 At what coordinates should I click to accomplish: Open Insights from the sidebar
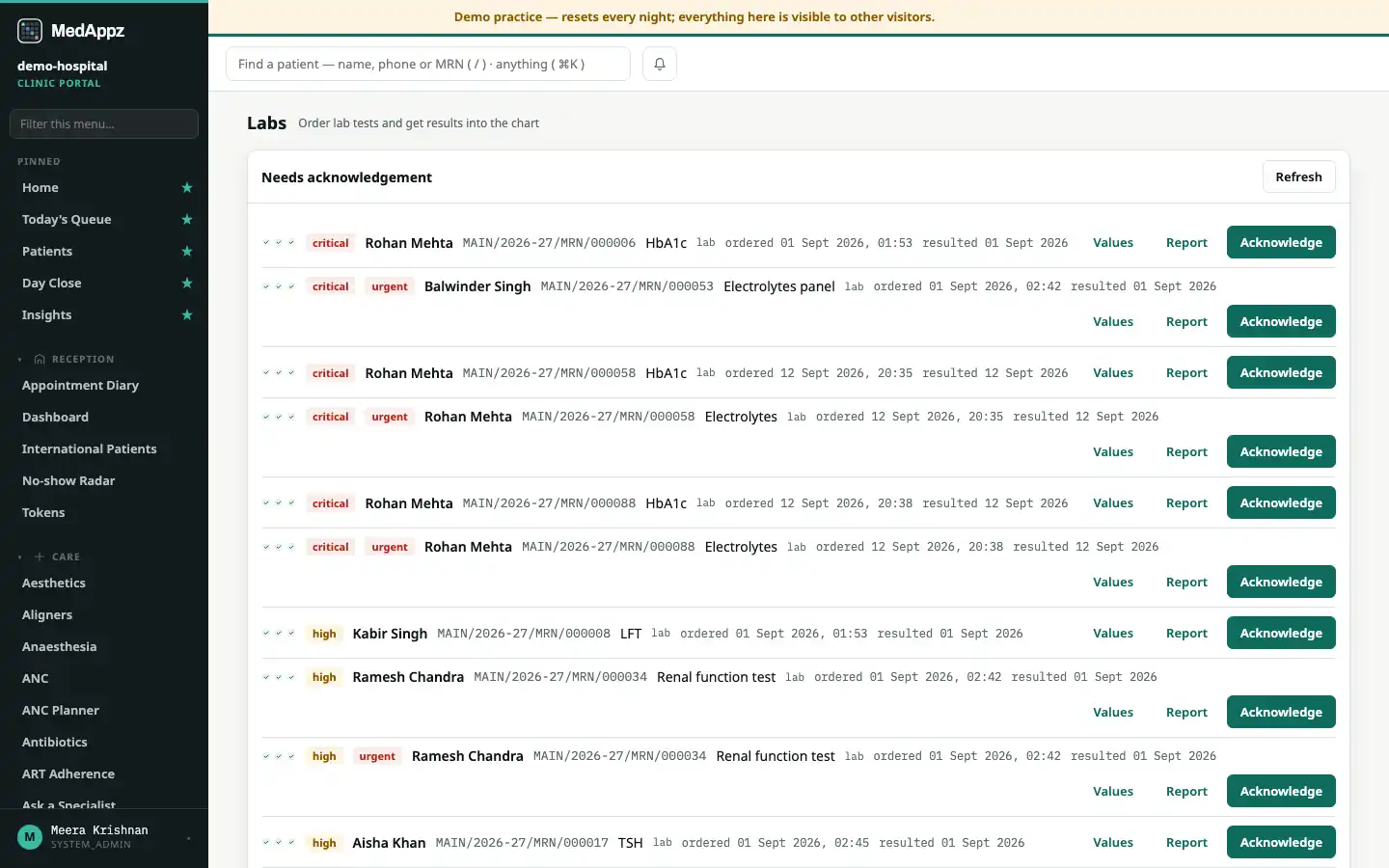[x=46, y=315]
